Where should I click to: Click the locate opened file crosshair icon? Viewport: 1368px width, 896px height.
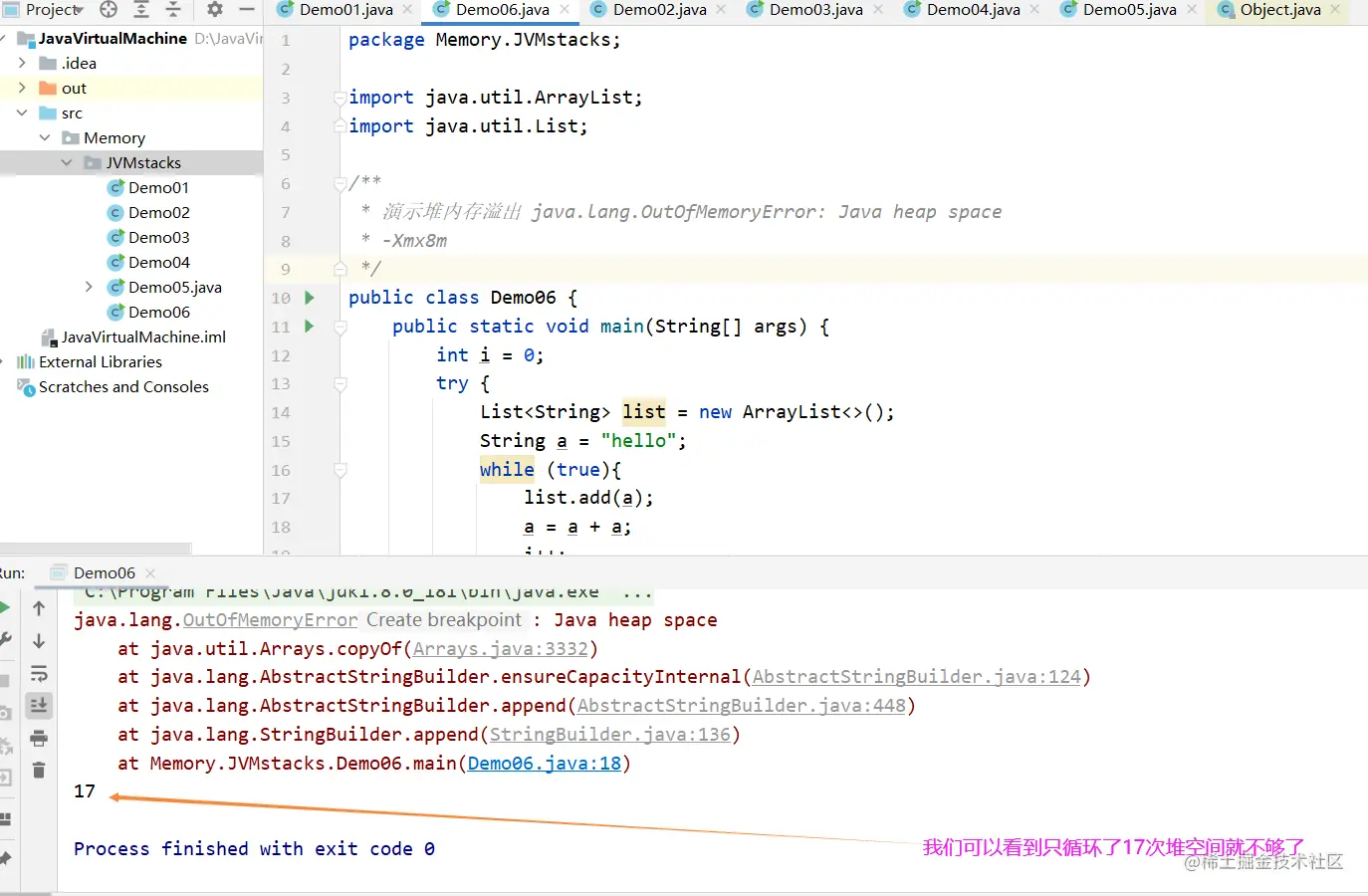(x=109, y=9)
